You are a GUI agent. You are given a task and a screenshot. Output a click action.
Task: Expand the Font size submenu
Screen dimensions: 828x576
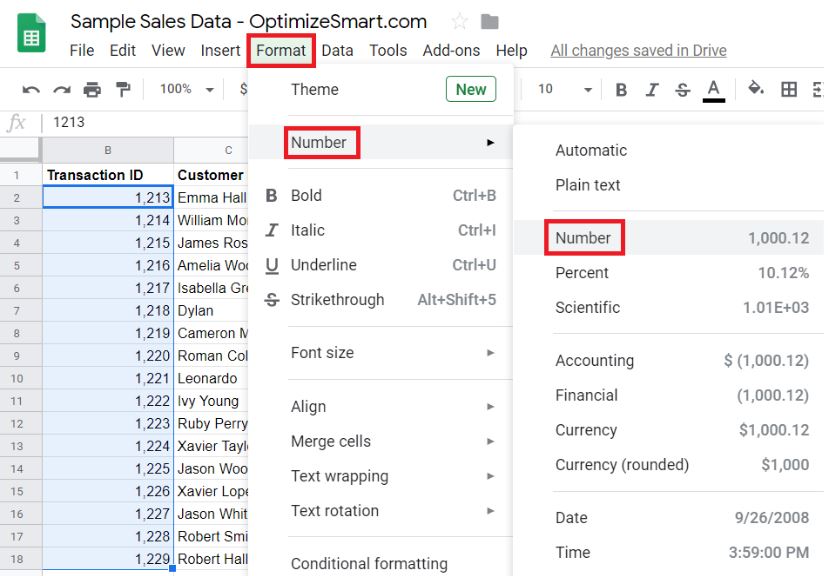point(380,353)
